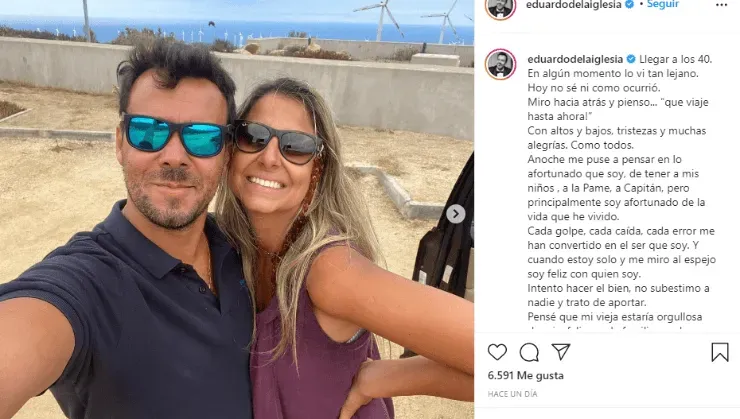Click the caption text starting 'Llegar a los 40'

click(x=620, y=189)
